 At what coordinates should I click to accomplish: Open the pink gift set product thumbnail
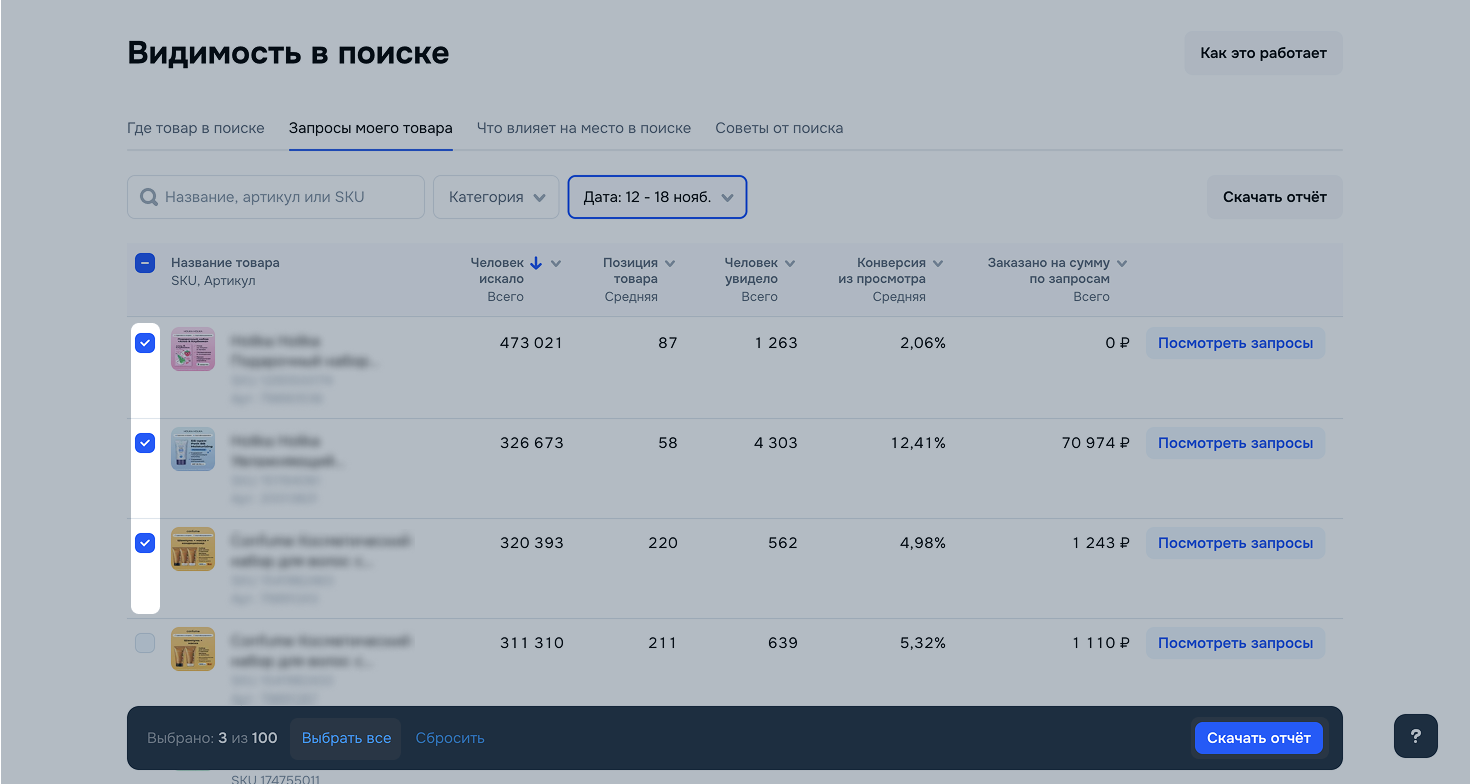(193, 349)
